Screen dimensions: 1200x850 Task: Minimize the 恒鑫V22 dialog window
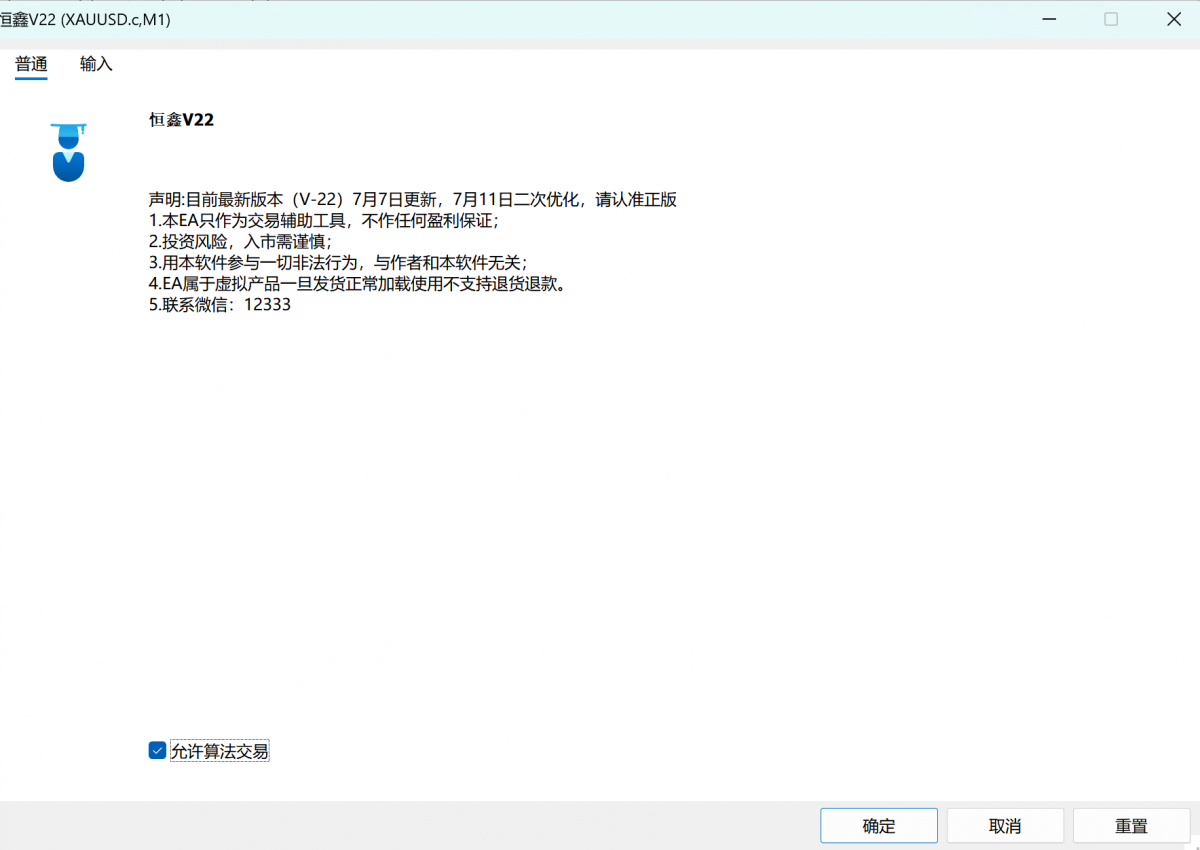(1048, 19)
